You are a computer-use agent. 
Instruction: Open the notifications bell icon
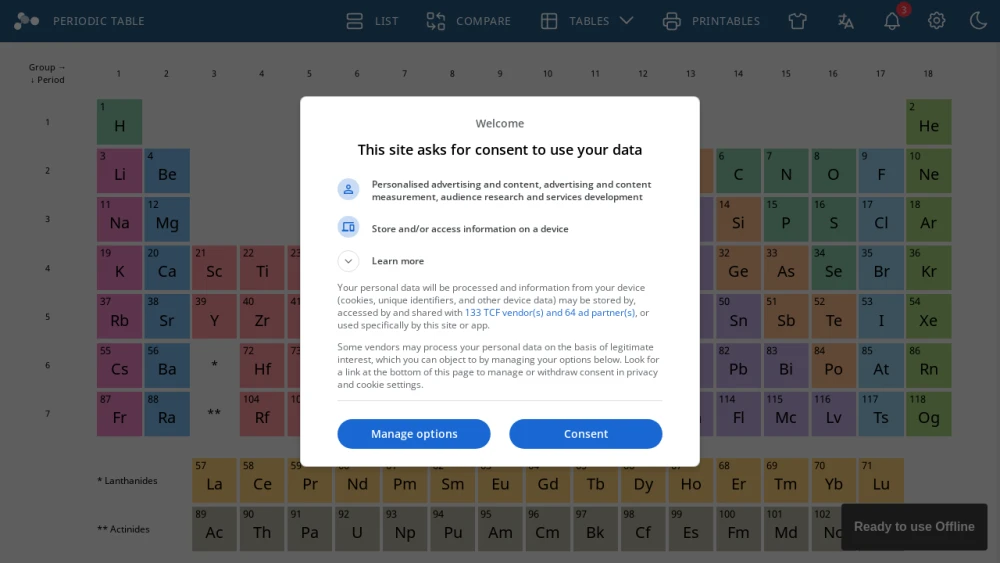[x=892, y=21]
